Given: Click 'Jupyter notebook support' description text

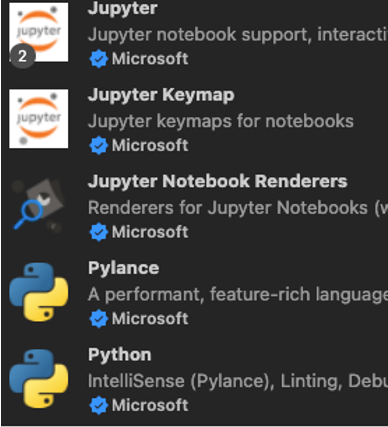Looking at the screenshot, I should click(x=238, y=35).
